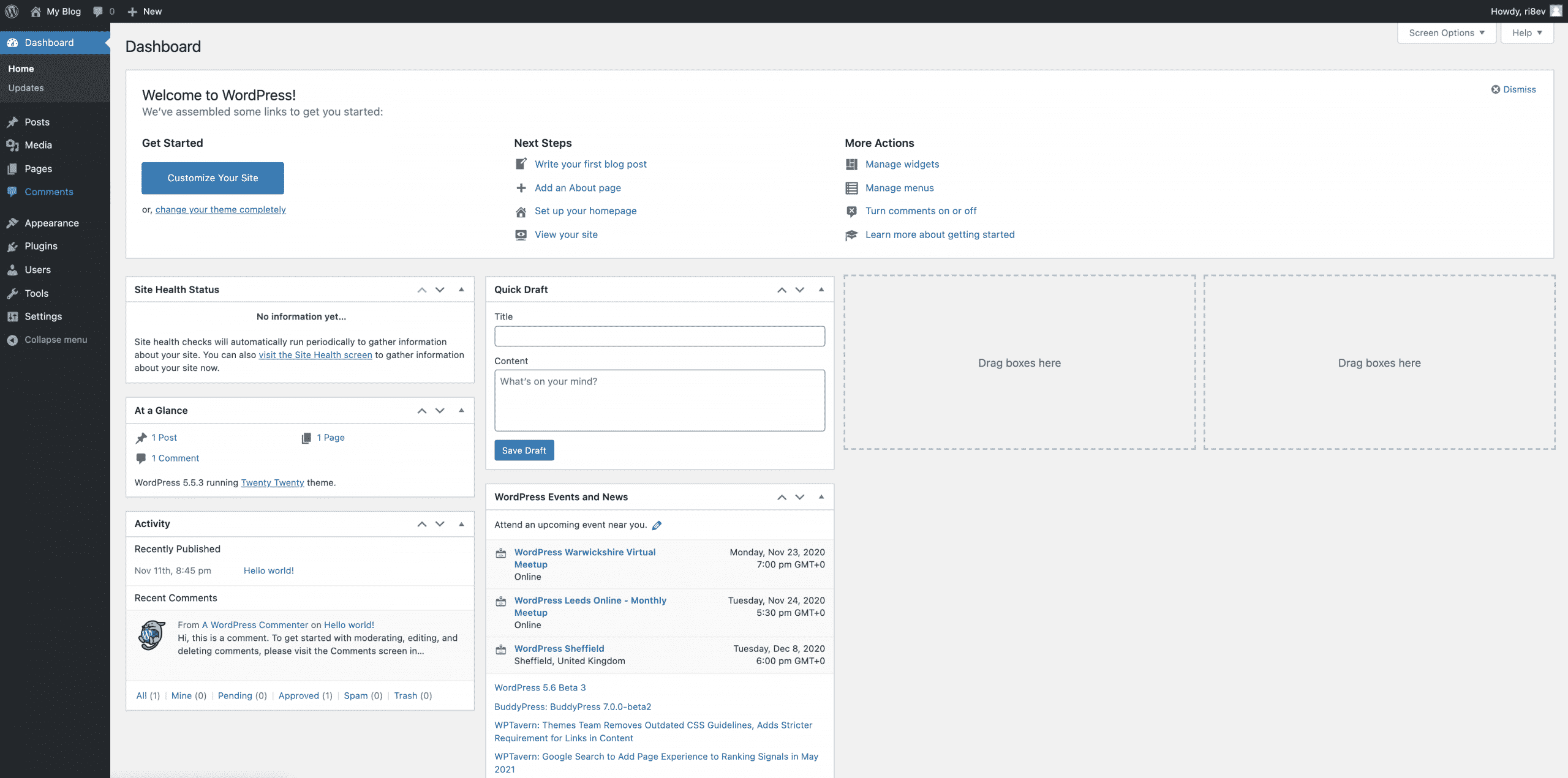
Task: Click the Manage widgets icon
Action: (x=851, y=164)
